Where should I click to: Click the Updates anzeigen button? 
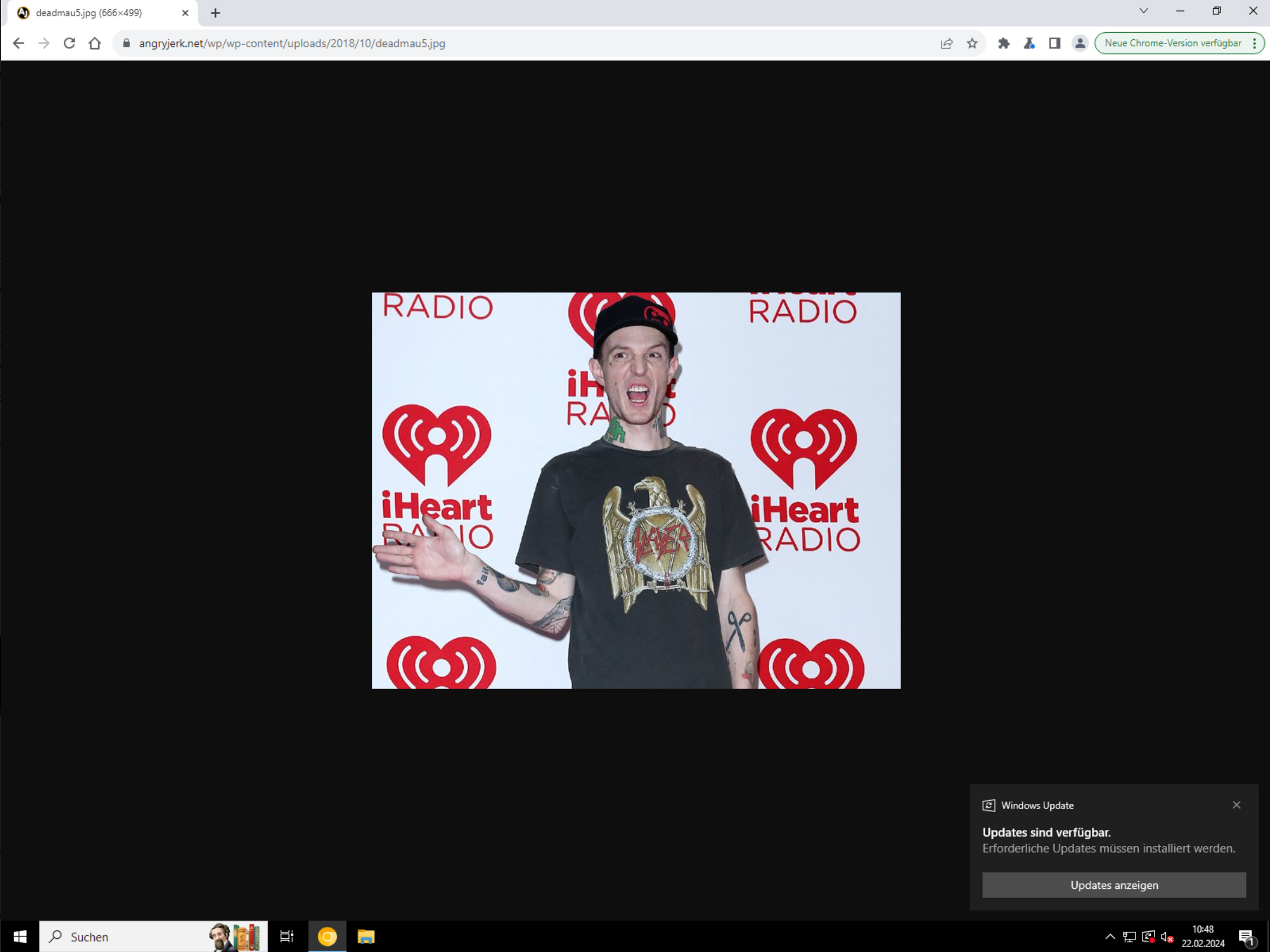1114,885
